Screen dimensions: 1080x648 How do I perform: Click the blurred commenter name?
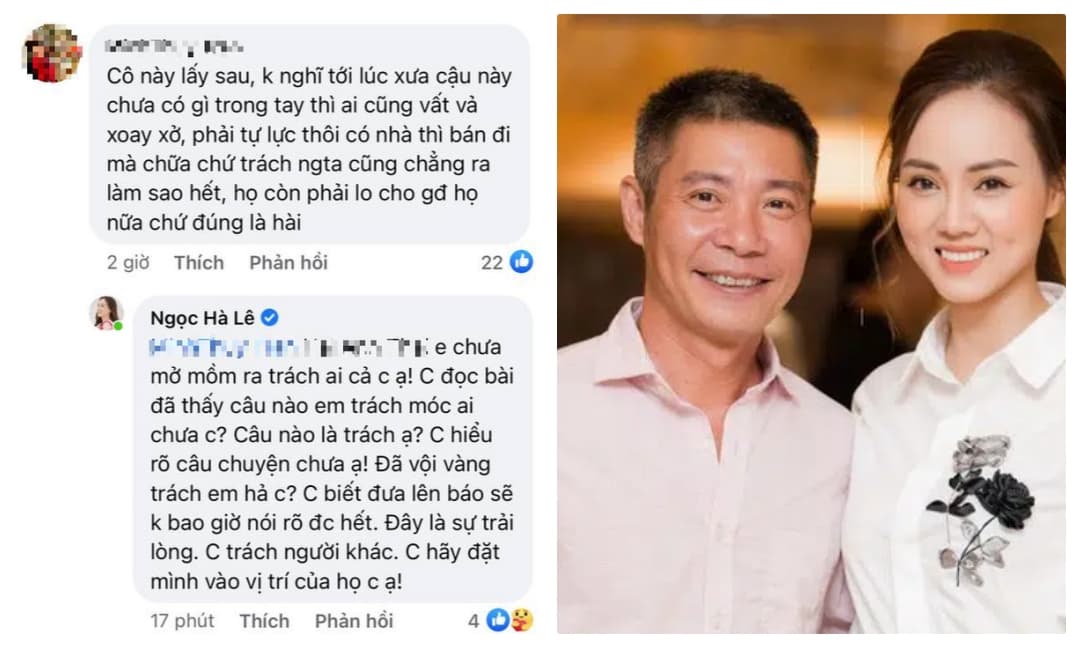coord(174,47)
